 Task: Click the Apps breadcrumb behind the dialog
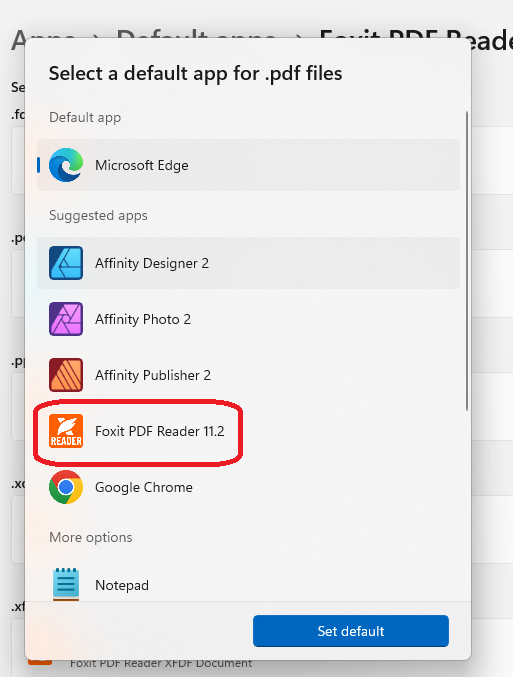pyautogui.click(x=18, y=40)
